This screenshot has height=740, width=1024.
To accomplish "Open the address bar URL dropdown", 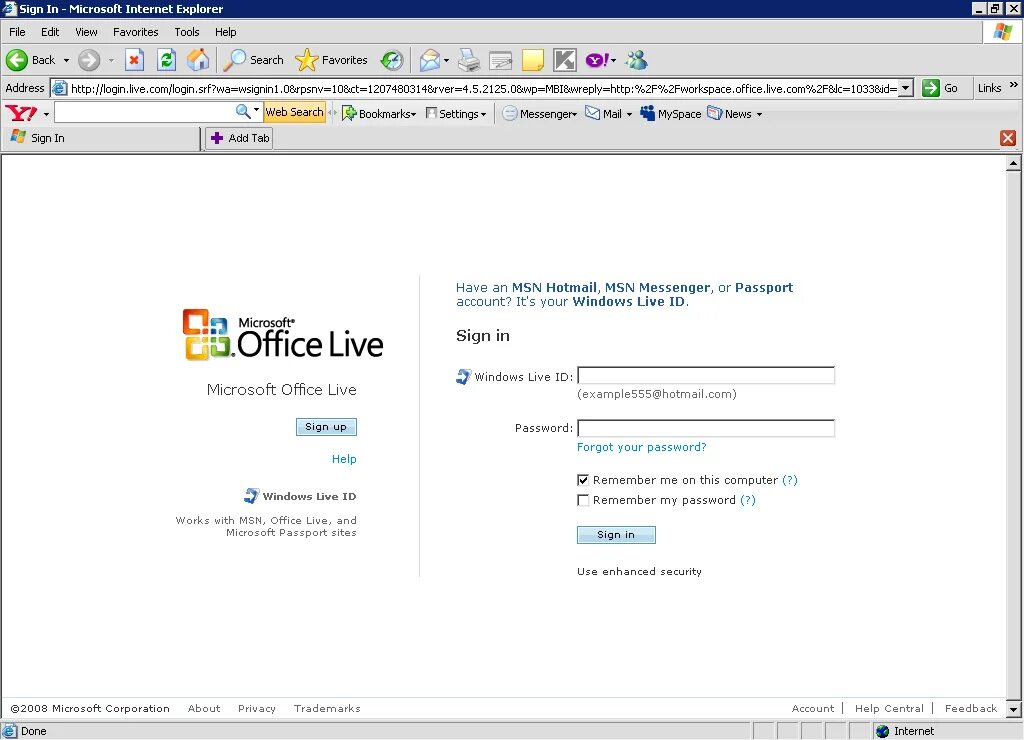I will [x=906, y=88].
